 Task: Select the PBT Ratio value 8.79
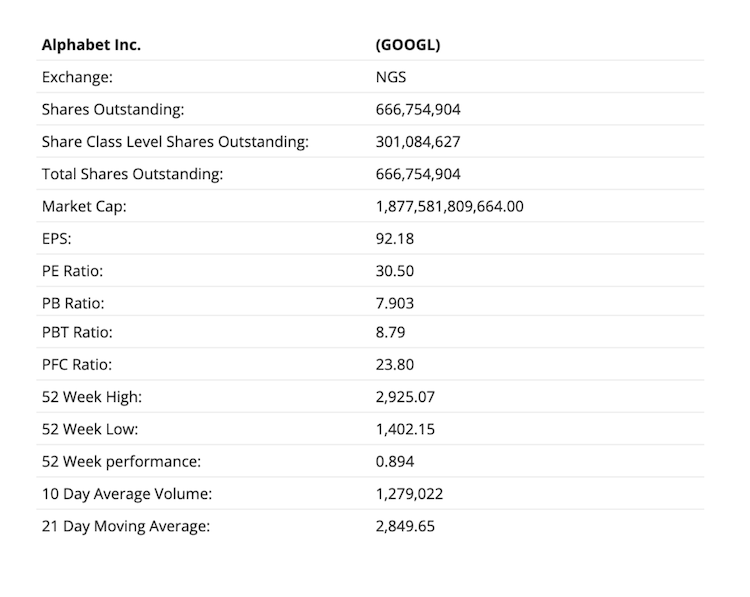(390, 332)
